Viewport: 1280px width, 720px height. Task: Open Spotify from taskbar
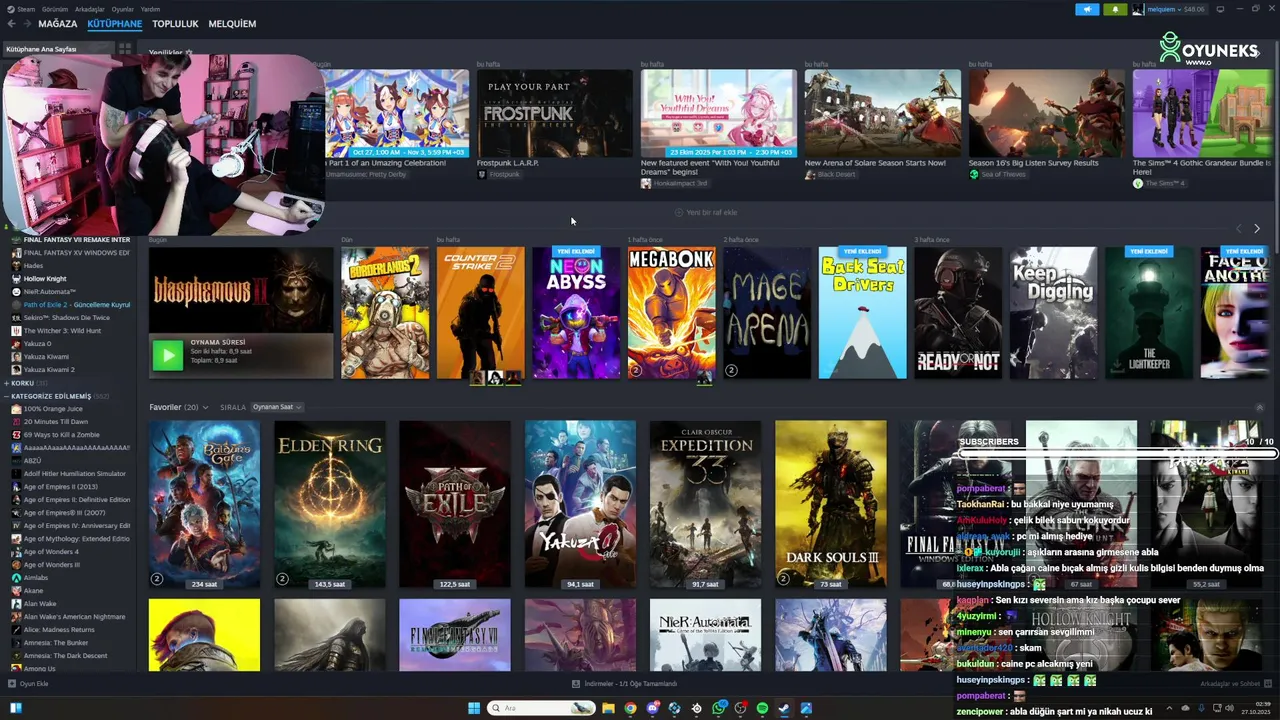(x=762, y=708)
